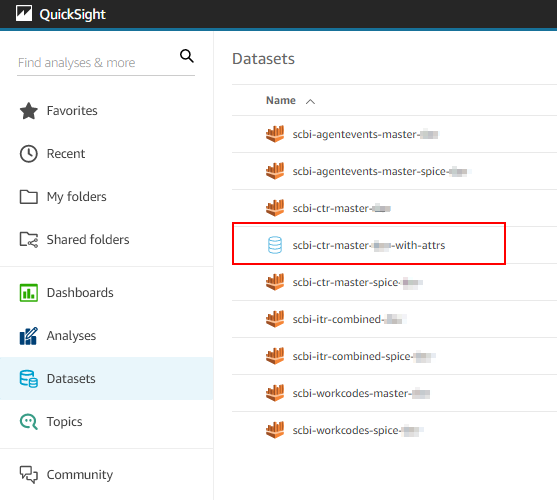The width and height of the screenshot is (557, 500).
Task: Open dataset scbi-itr-combined-spice
Action: pos(364,356)
